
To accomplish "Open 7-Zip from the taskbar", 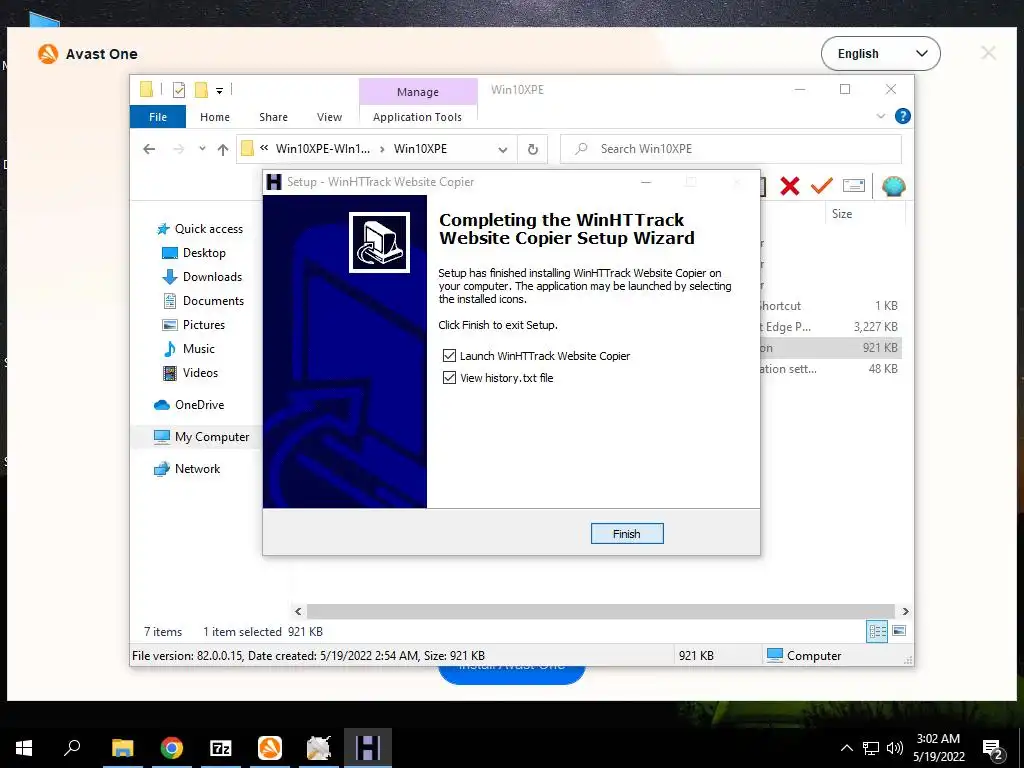I will coord(221,748).
